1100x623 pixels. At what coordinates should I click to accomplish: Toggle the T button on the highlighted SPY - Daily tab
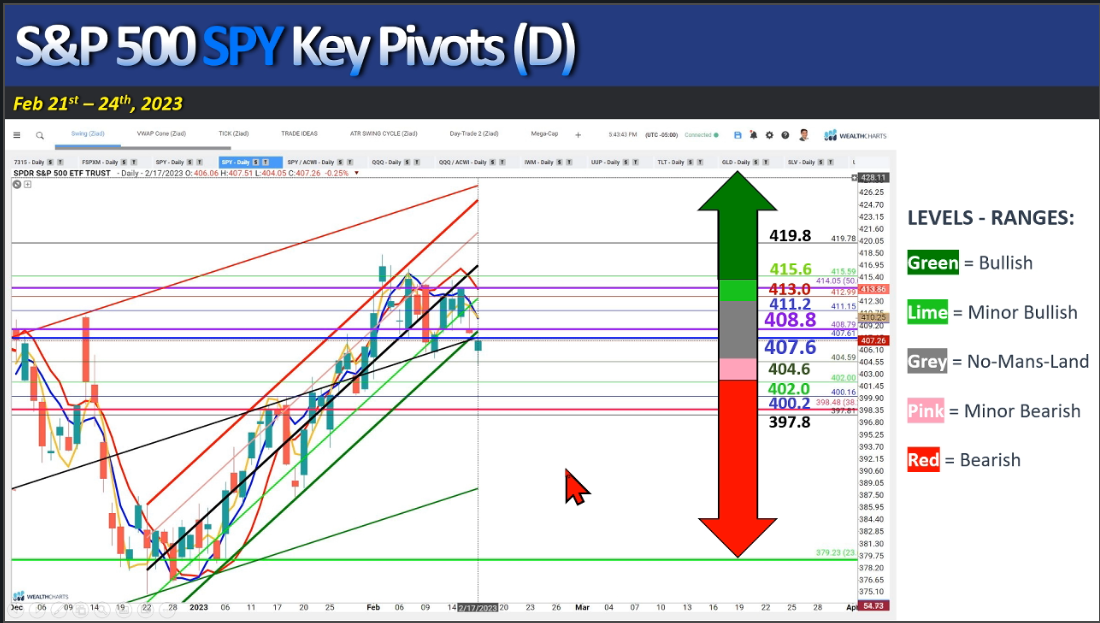tap(265, 162)
